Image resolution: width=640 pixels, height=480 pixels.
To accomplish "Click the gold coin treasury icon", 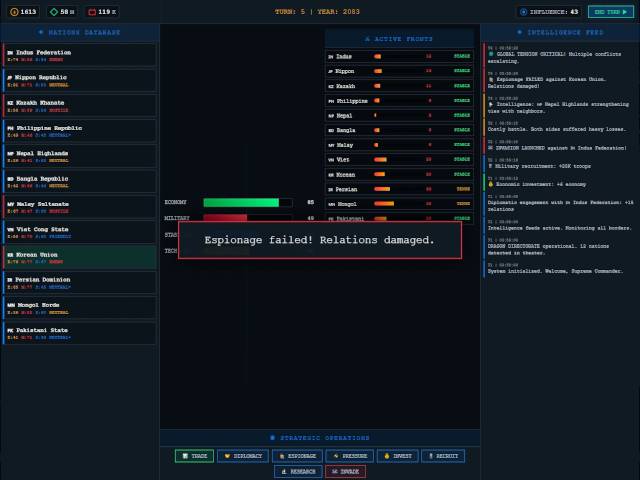I will pyautogui.click(x=14, y=12).
